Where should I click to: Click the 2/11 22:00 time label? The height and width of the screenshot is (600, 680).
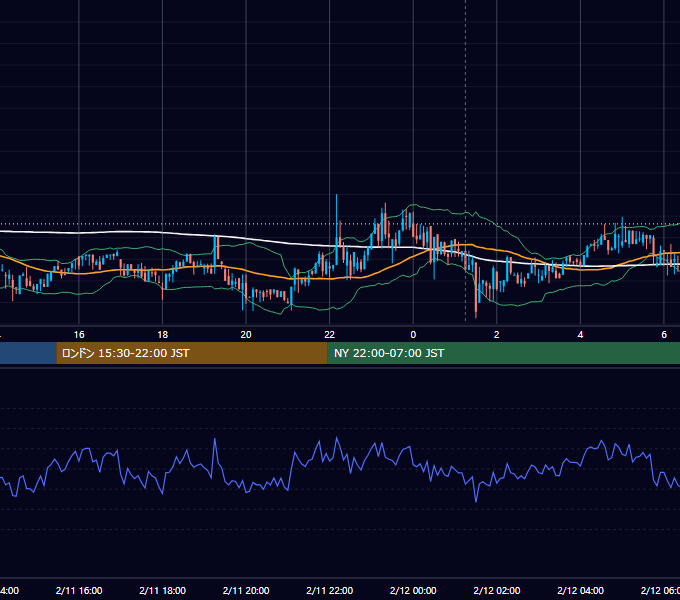tap(330, 590)
